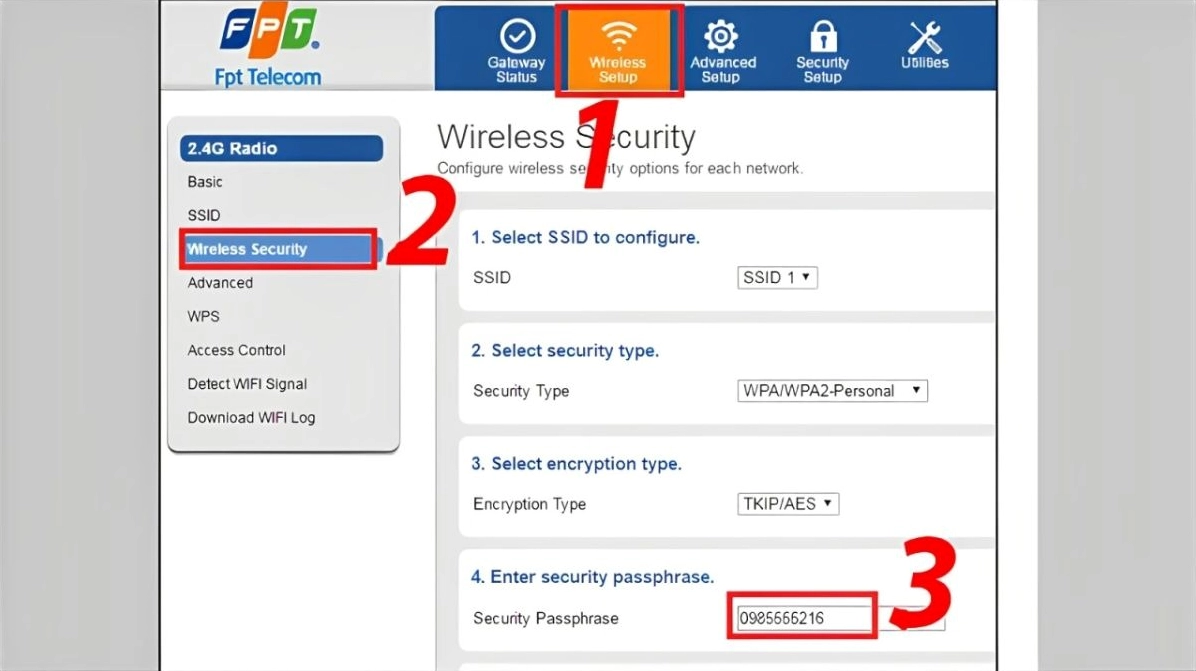
Task: Click inside the Security Passphrase field
Action: point(803,618)
